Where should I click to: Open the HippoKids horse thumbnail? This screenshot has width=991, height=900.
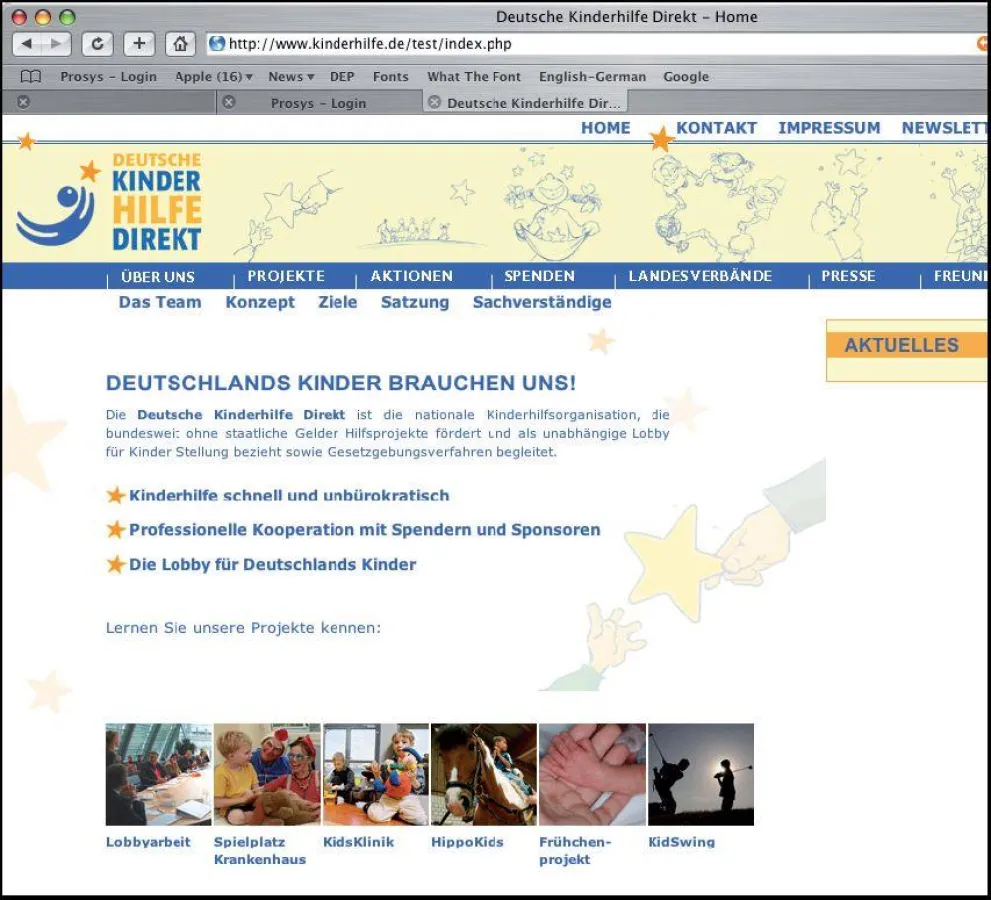click(484, 774)
